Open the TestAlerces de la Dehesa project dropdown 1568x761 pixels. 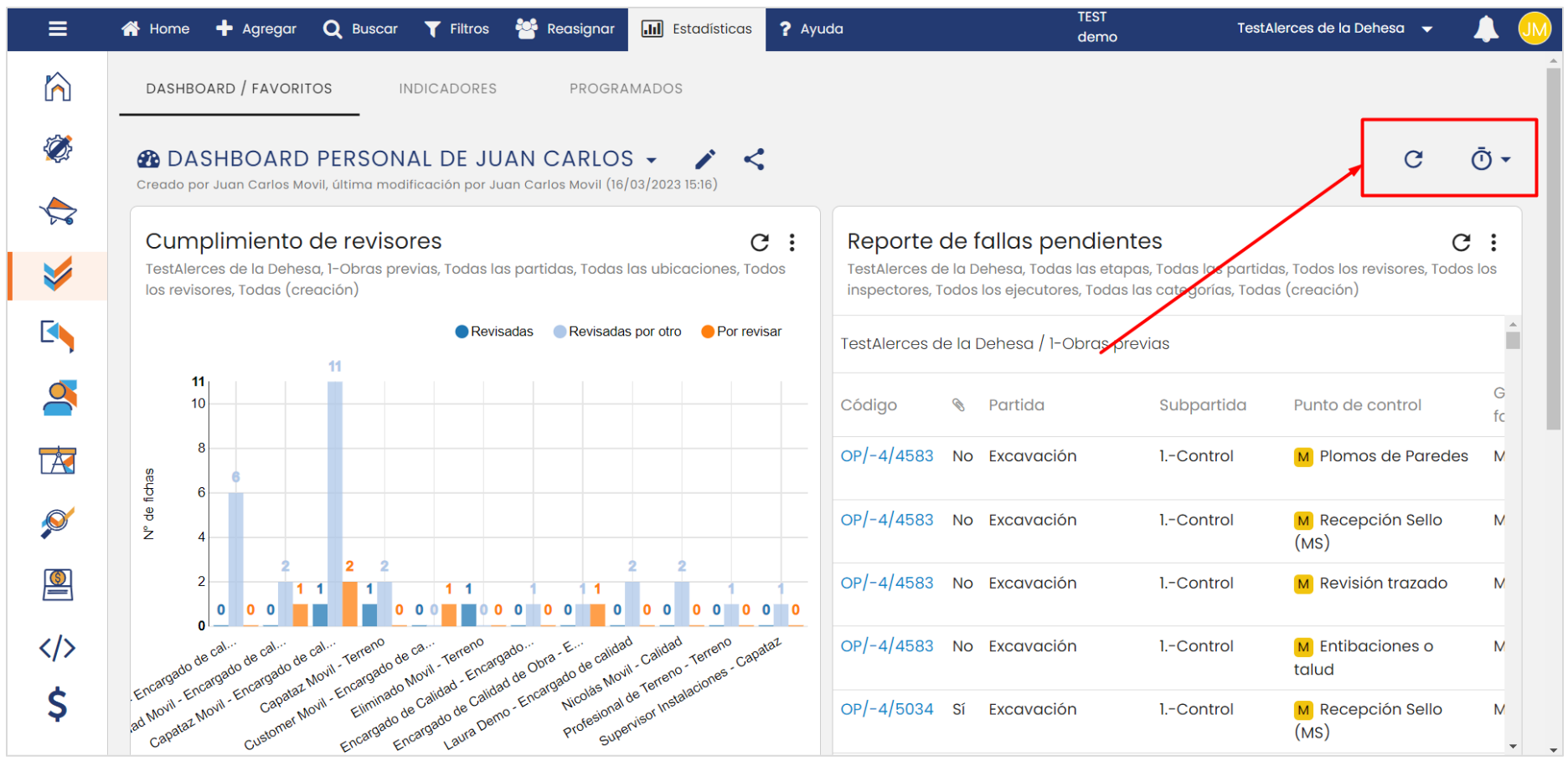pos(1334,28)
